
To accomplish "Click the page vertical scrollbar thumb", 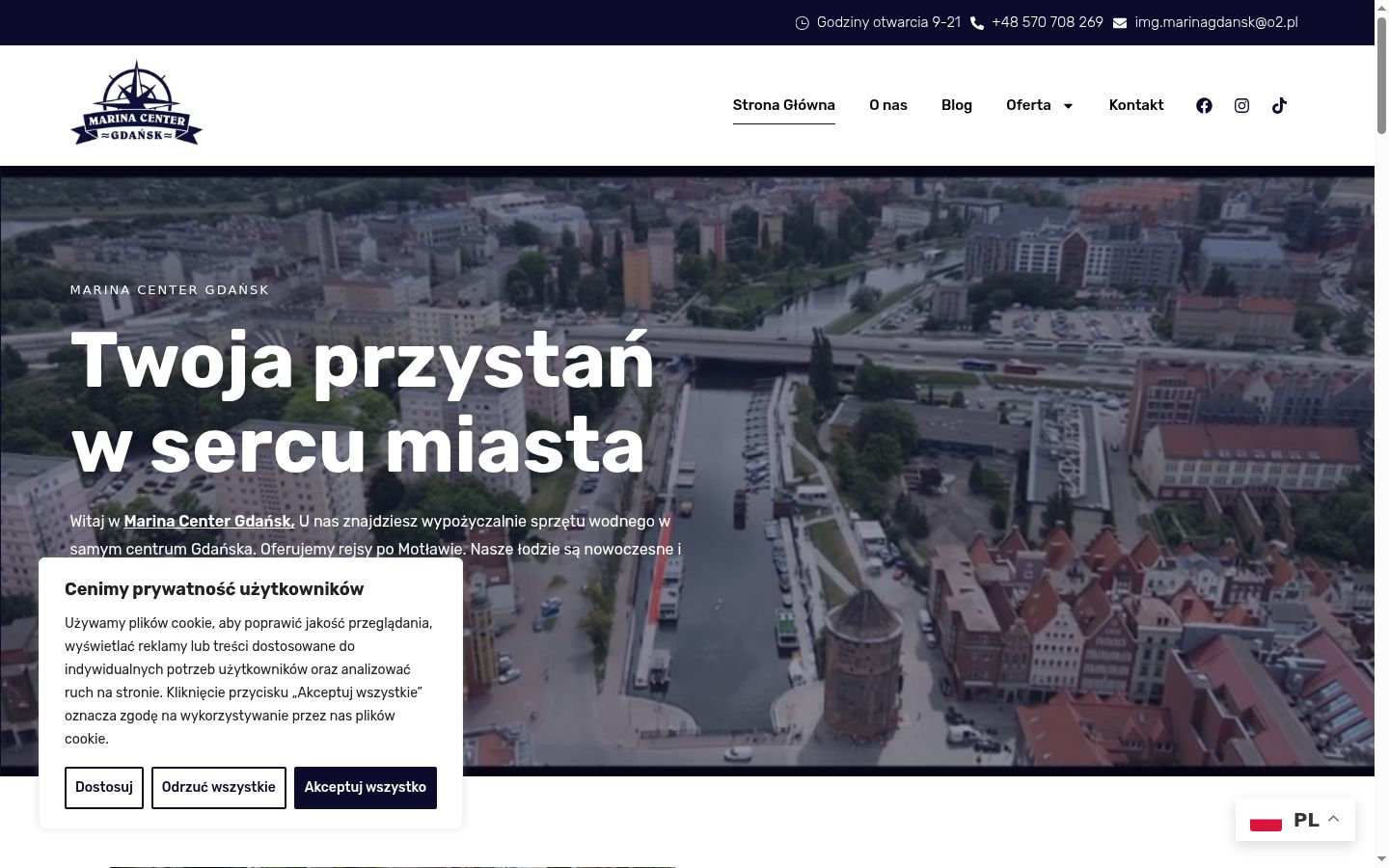I will tap(1381, 77).
